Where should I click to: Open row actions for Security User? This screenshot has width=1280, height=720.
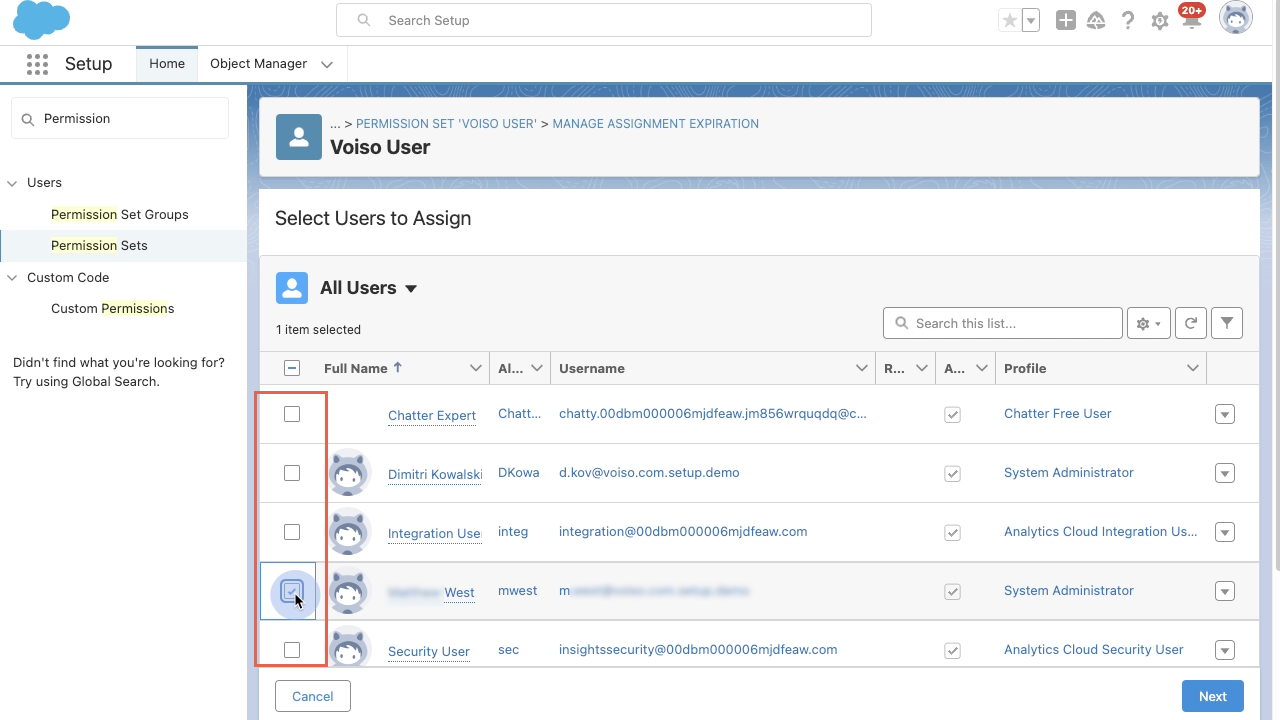click(1225, 650)
